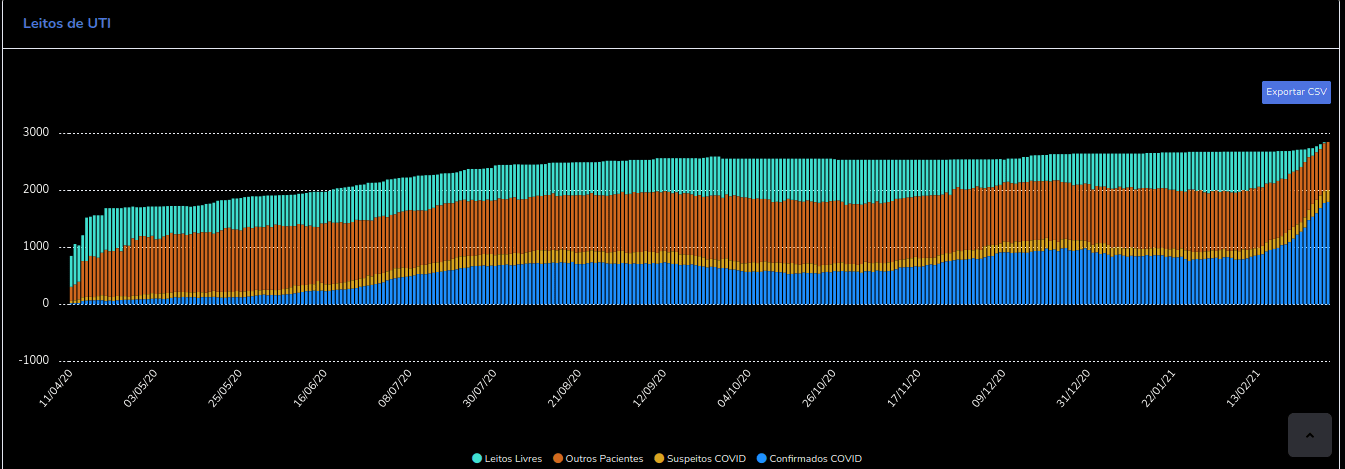
Task: Toggle the Suspeitos COVID legend entry
Action: coord(700,459)
